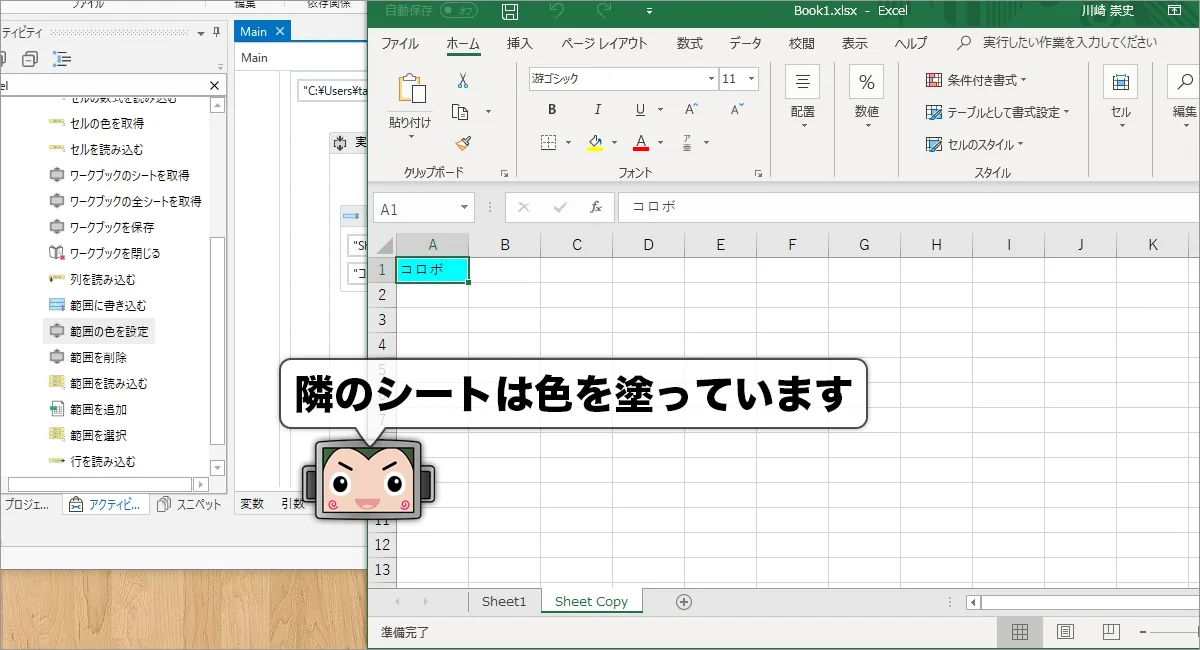Image resolution: width=1200 pixels, height=650 pixels.
Task: Open the underline style dropdown arrow
Action: click(x=660, y=110)
